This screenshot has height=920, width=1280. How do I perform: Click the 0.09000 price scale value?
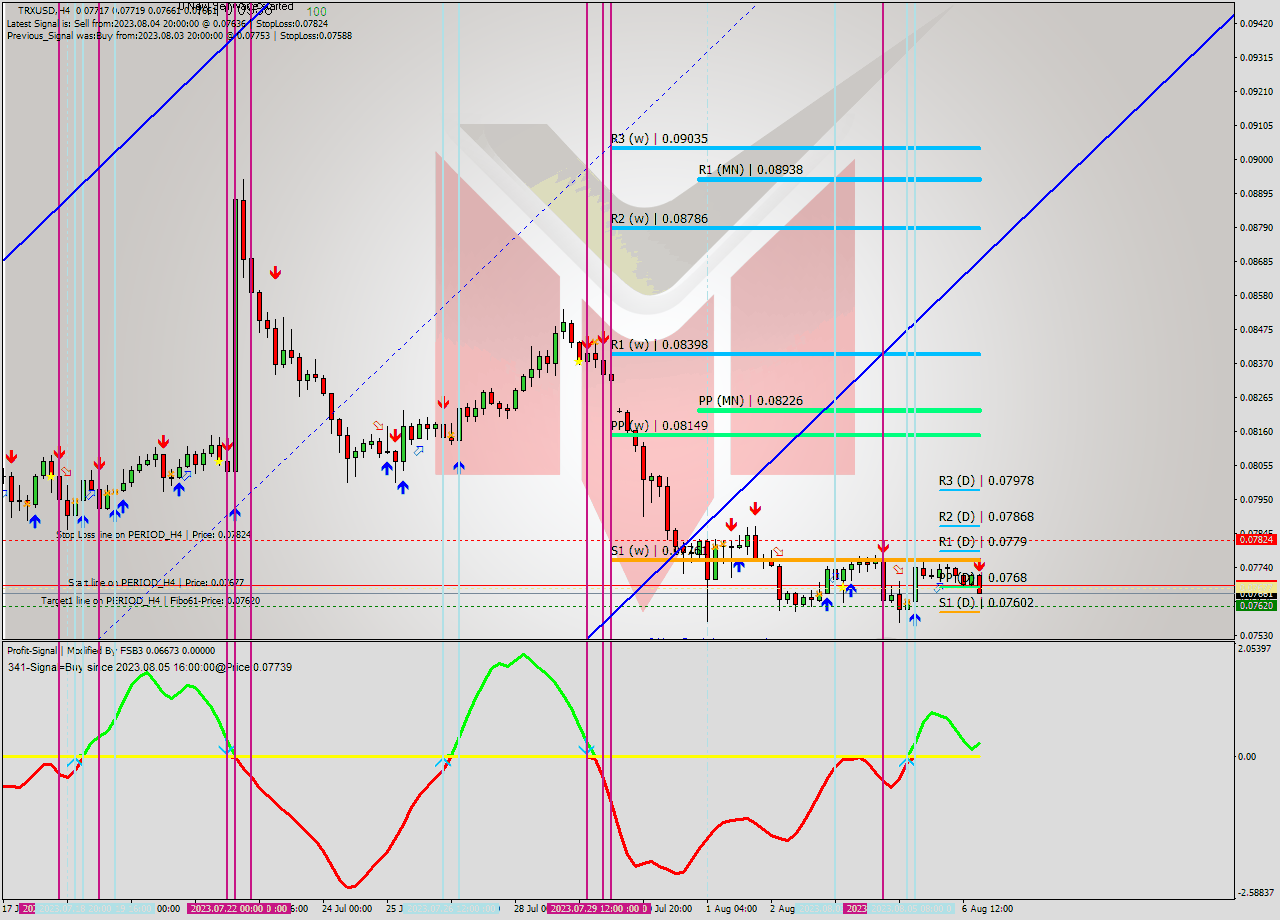click(1256, 159)
